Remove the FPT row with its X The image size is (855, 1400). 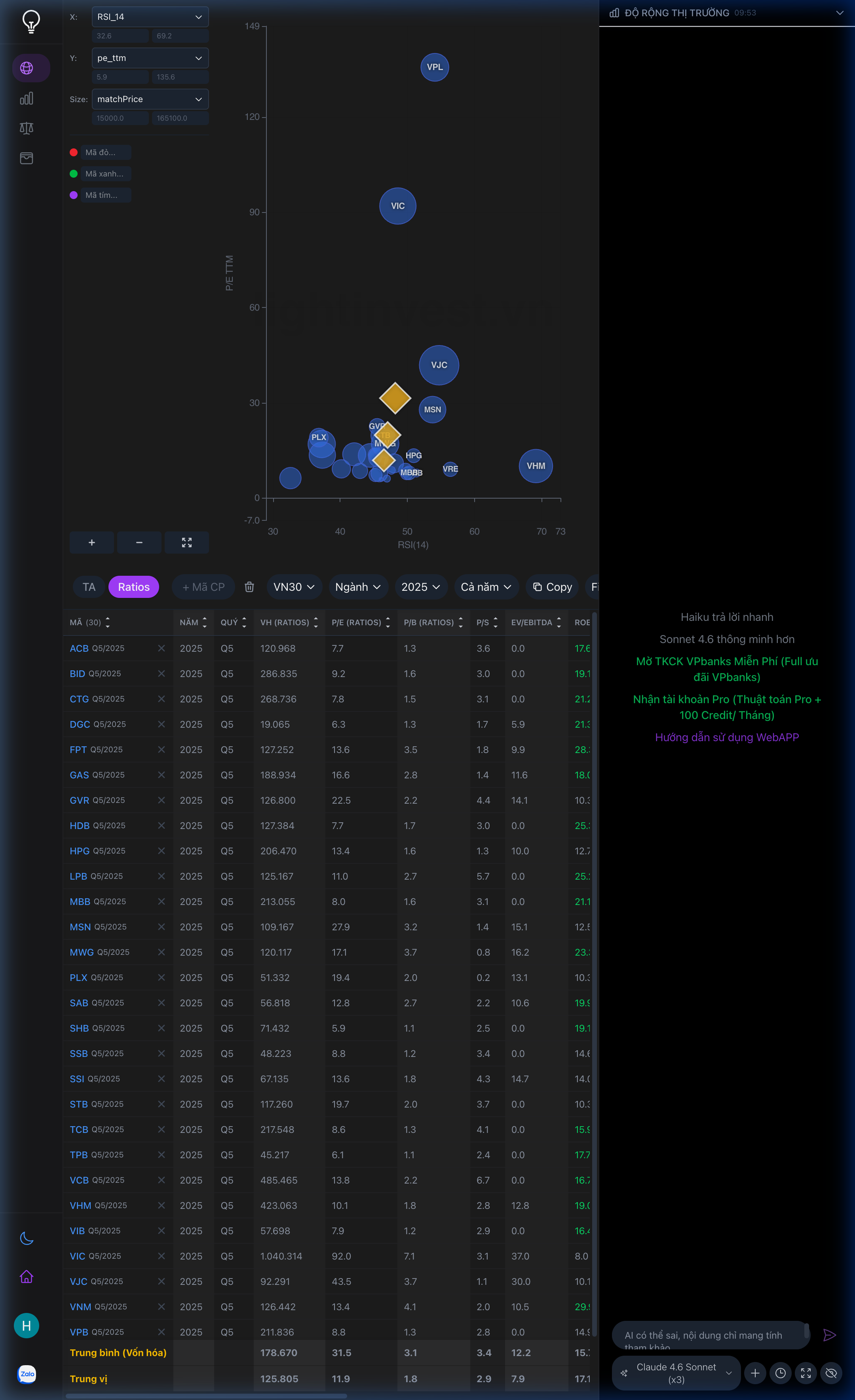tap(161, 749)
